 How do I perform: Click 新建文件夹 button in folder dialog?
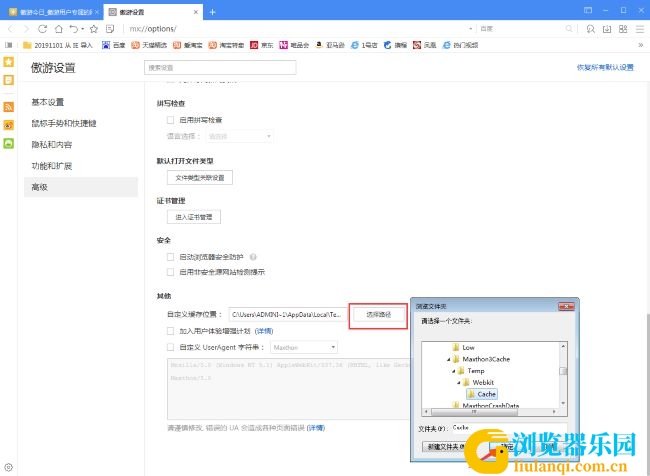[x=446, y=447]
